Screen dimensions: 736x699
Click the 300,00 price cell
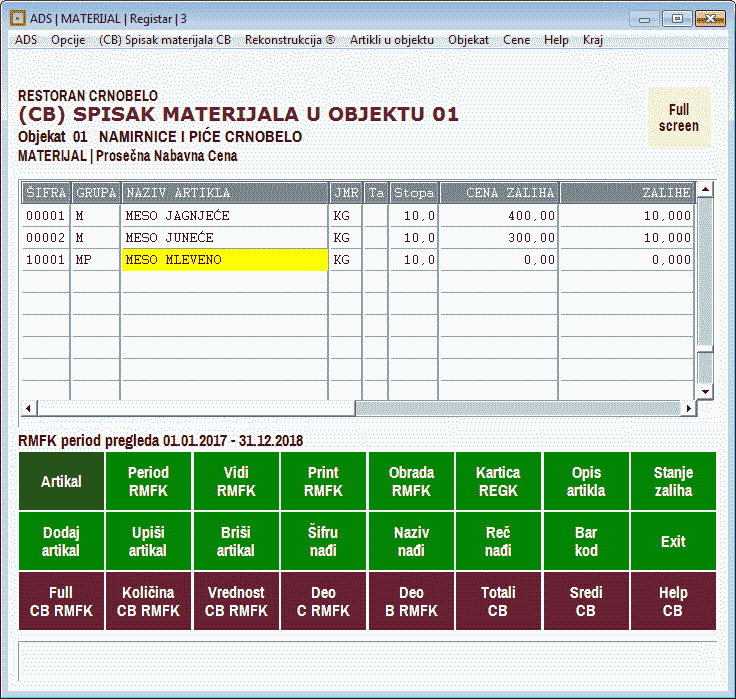click(499, 238)
